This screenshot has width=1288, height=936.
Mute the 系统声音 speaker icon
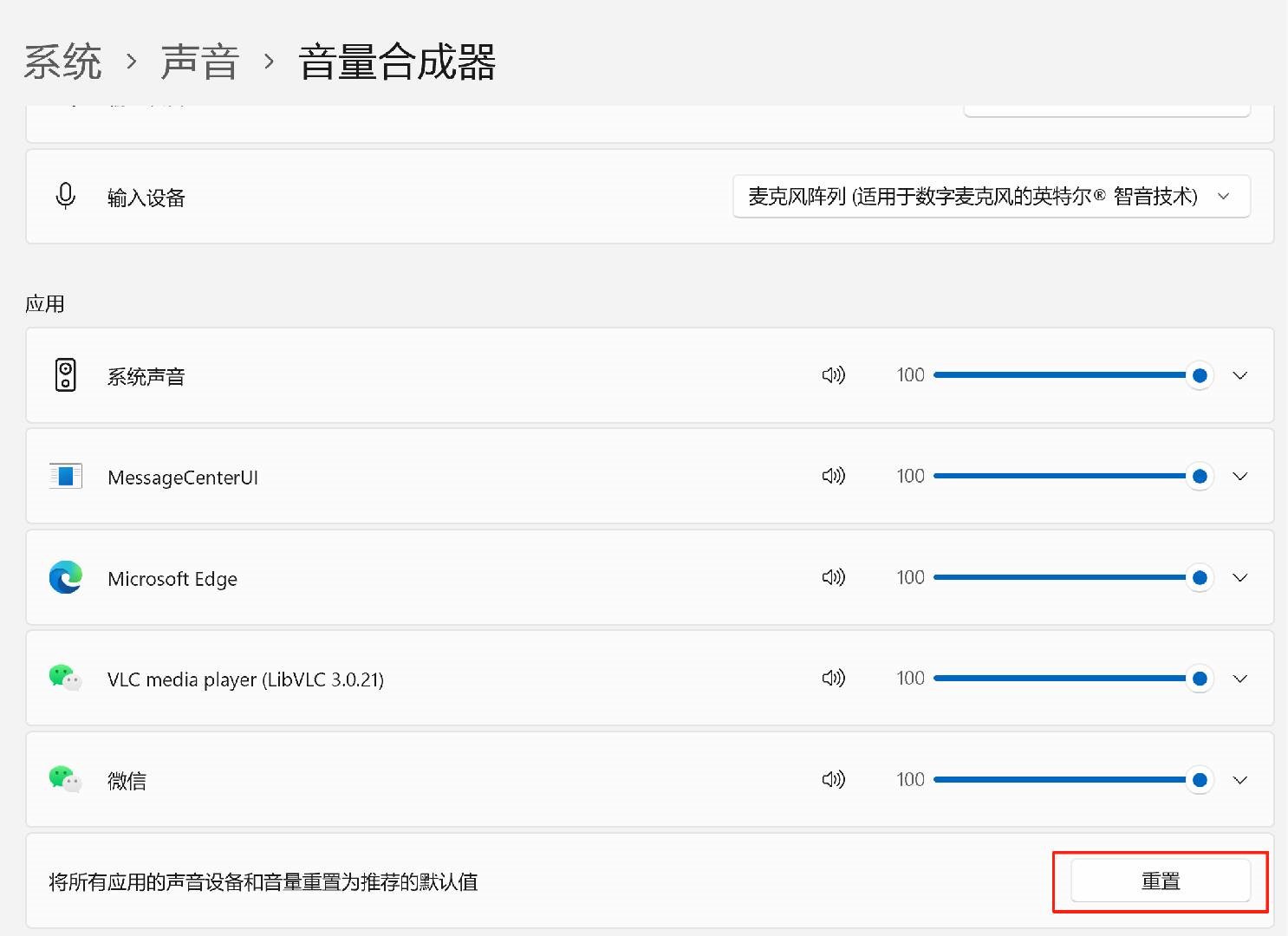[833, 375]
